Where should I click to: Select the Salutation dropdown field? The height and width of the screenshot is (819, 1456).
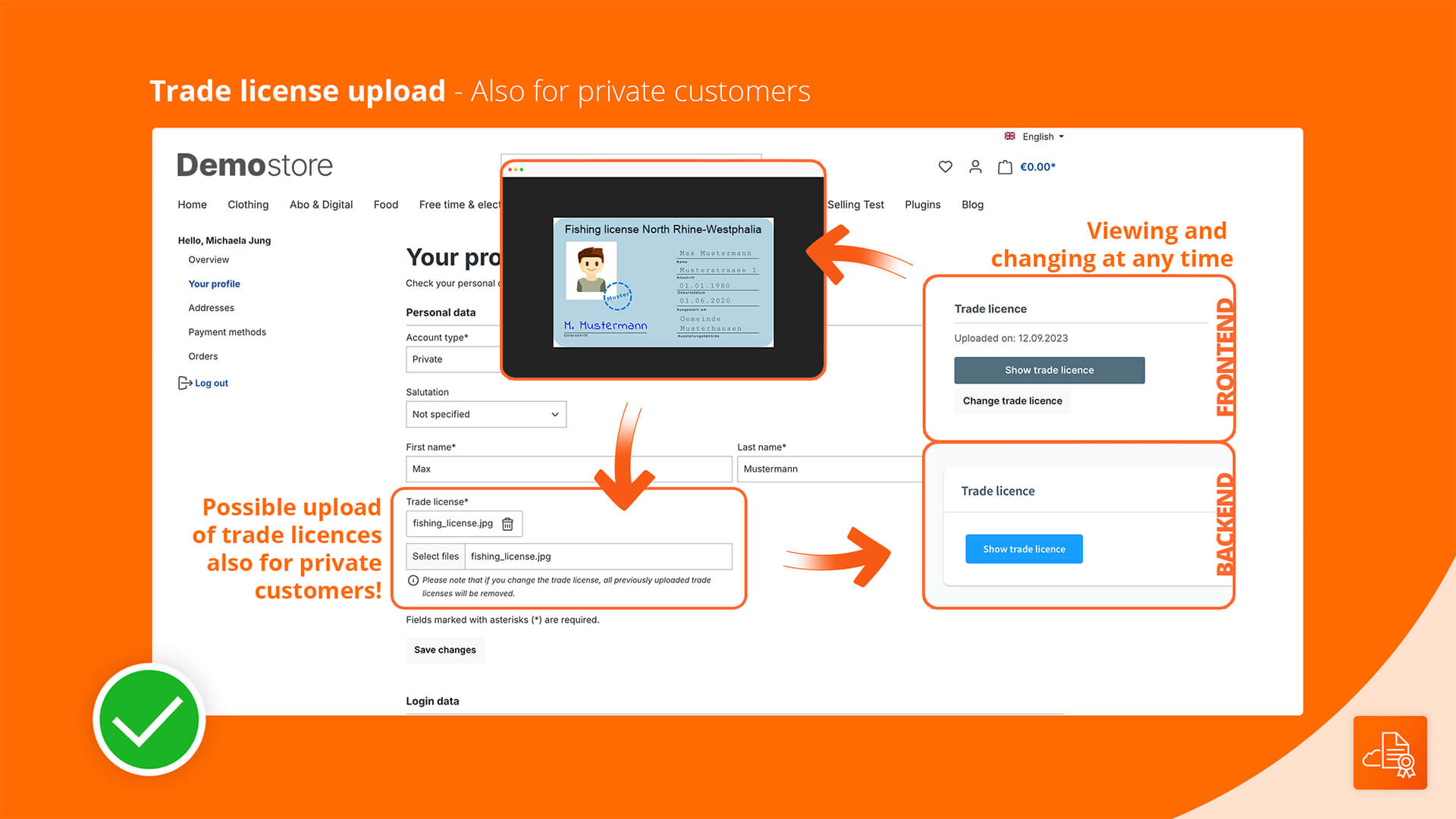point(485,413)
